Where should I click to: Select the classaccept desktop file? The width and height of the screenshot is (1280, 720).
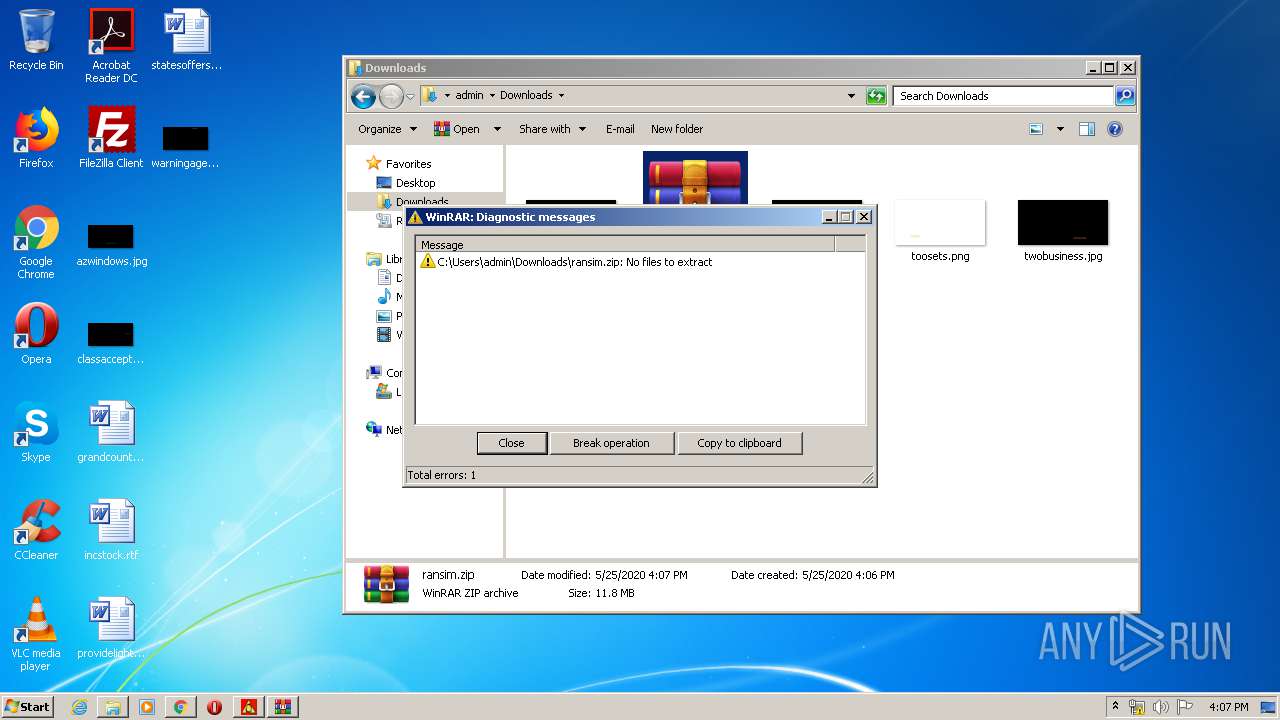coord(111,344)
